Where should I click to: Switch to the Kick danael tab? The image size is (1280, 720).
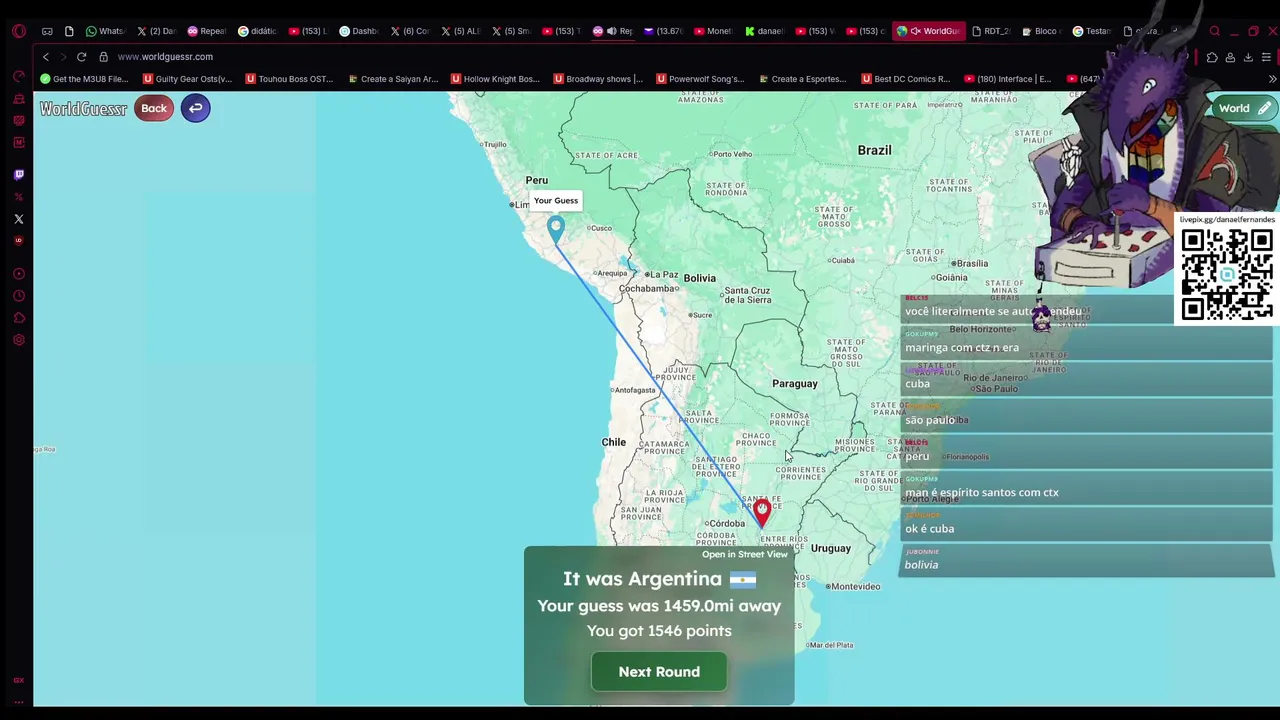764,31
